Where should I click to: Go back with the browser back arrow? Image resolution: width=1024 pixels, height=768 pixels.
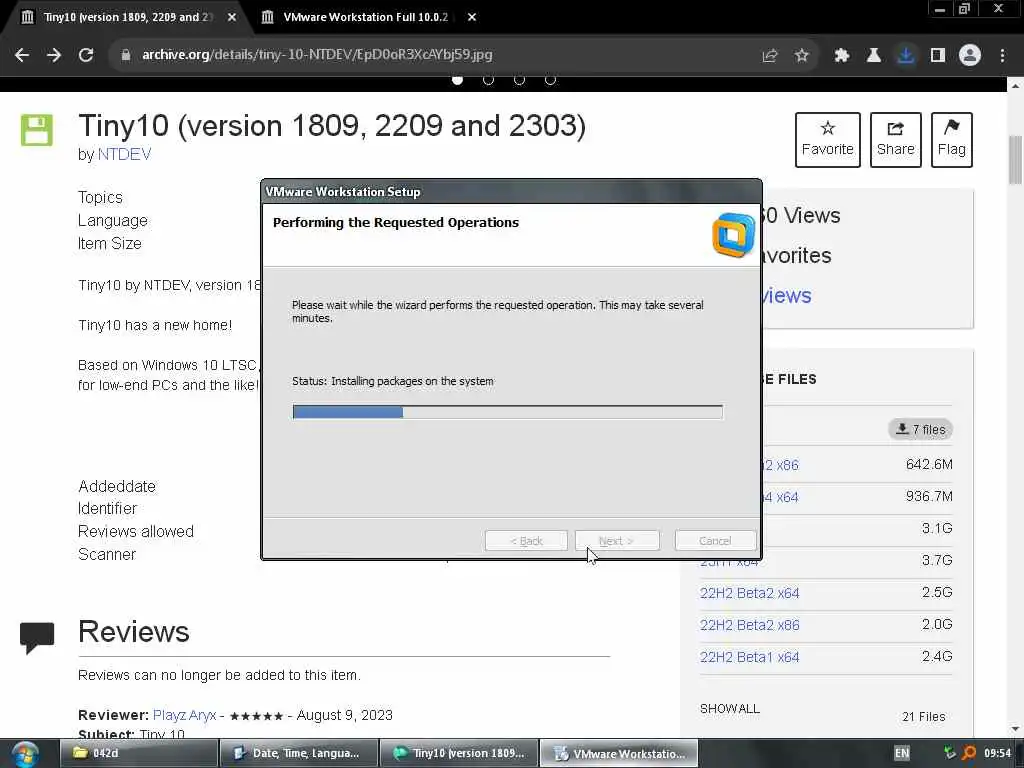coord(22,55)
